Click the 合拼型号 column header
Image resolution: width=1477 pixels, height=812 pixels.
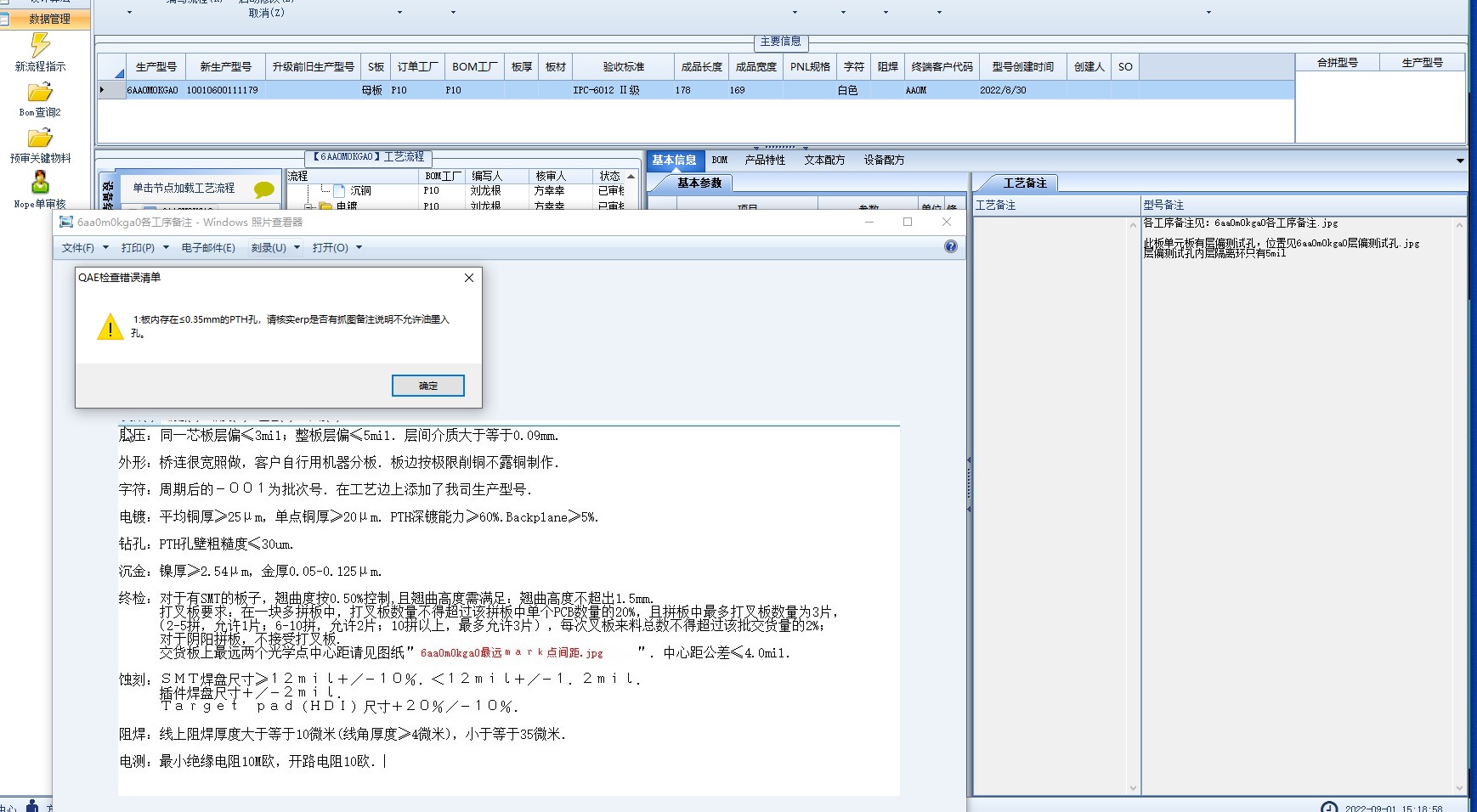[1337, 62]
